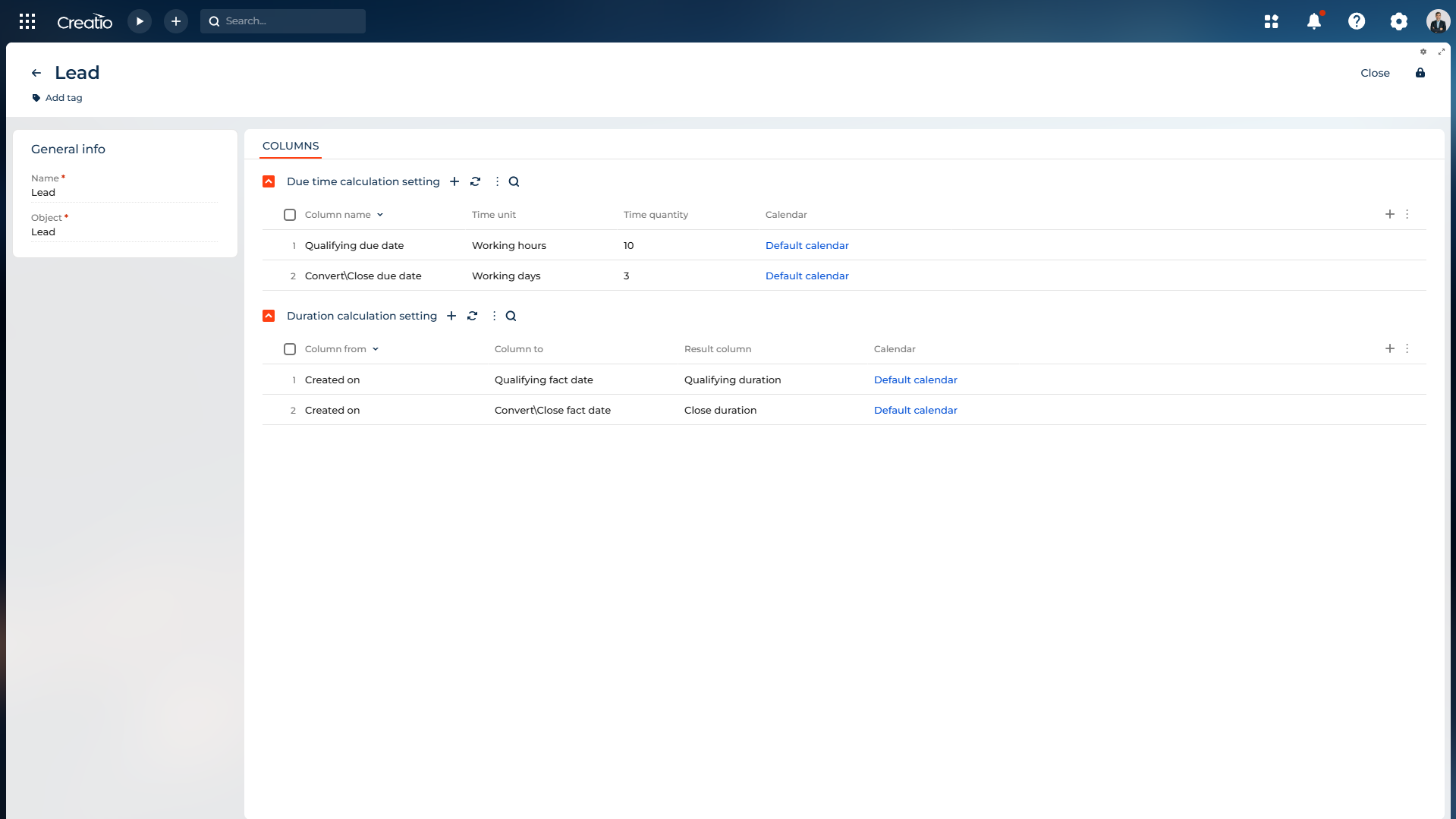Open Default calendar for Close duration row

tap(916, 410)
